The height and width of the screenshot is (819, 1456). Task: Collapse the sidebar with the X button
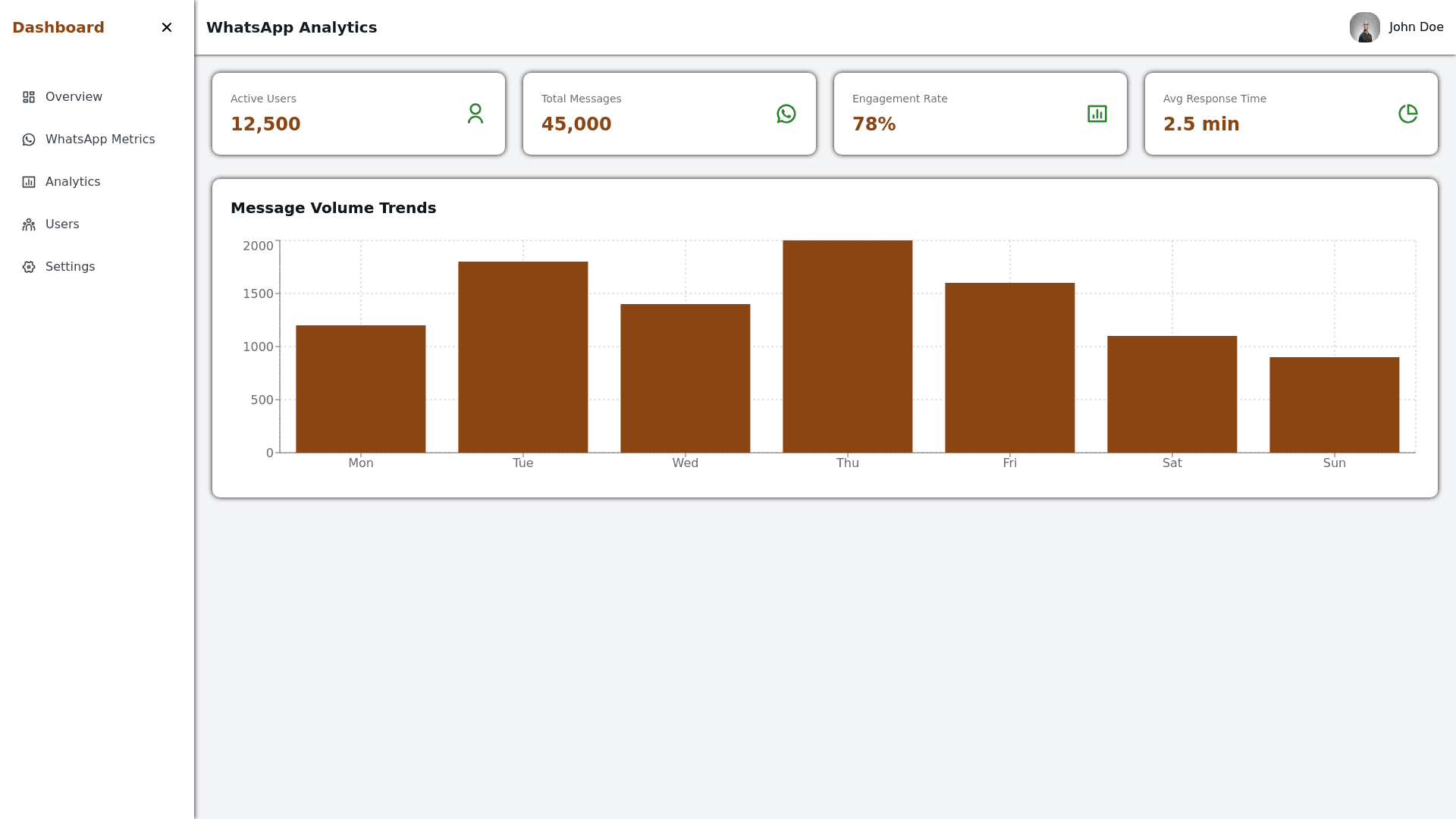(167, 27)
